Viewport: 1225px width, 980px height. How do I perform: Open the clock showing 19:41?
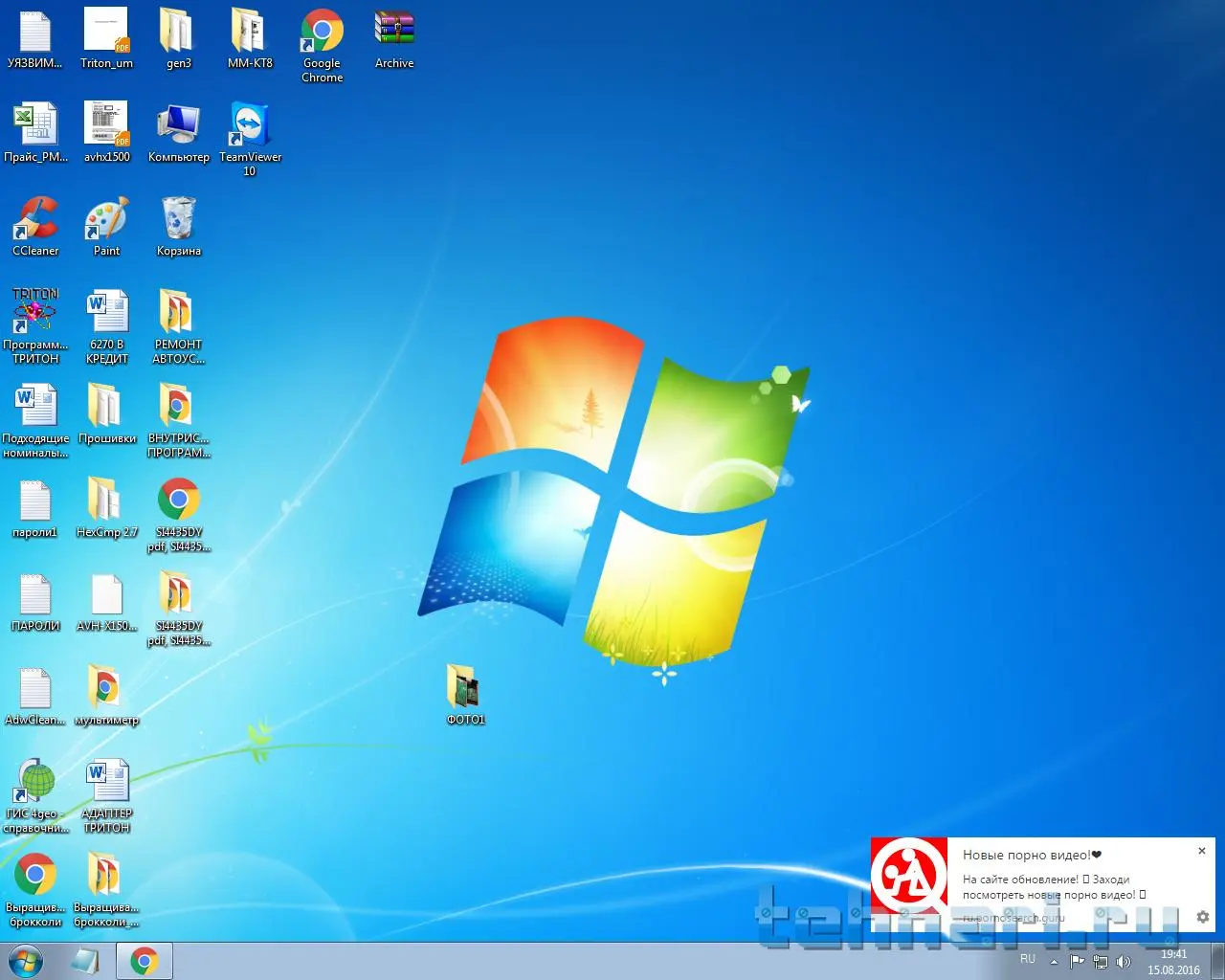click(x=1174, y=962)
